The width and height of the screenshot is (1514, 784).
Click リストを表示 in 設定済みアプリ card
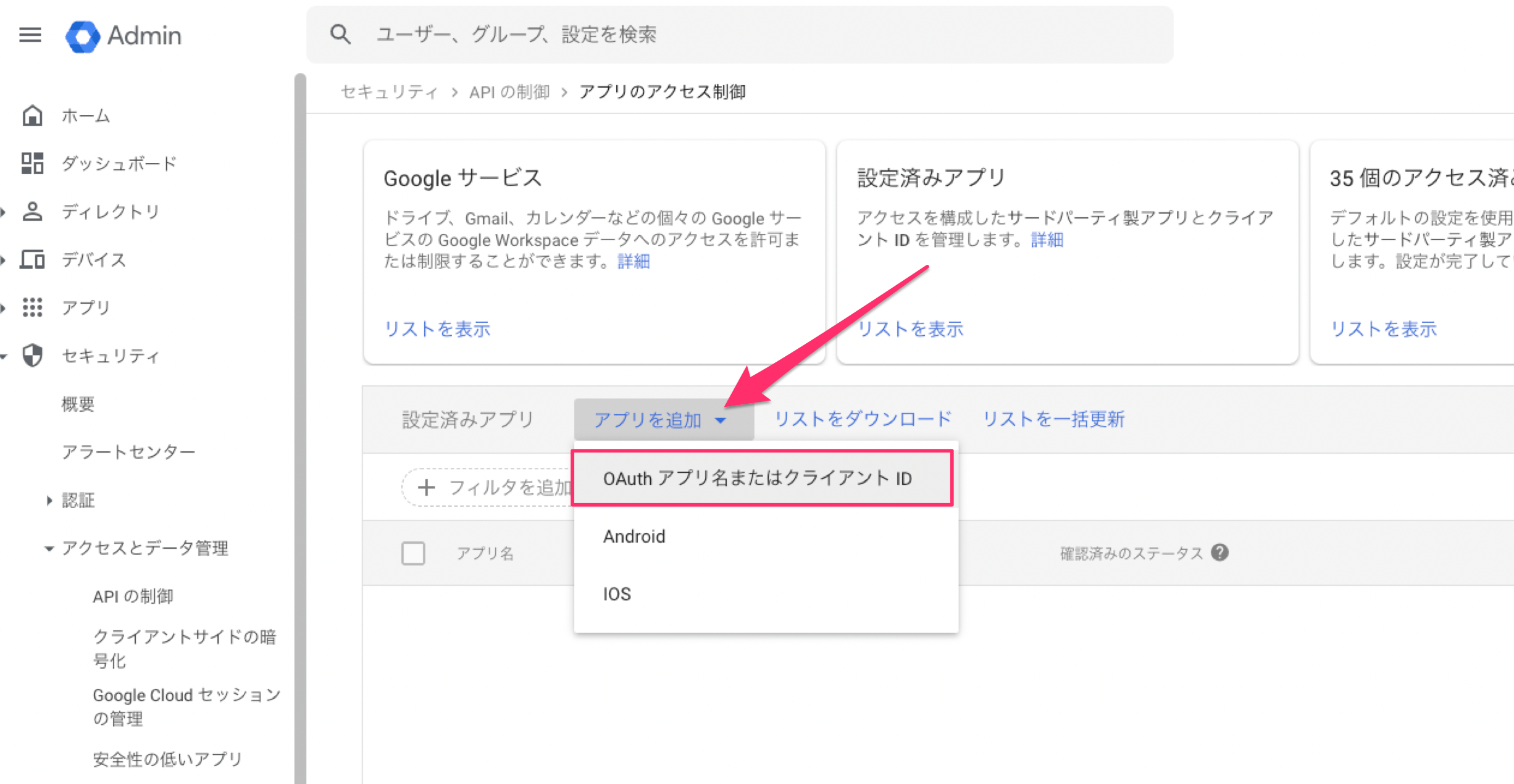coord(911,329)
